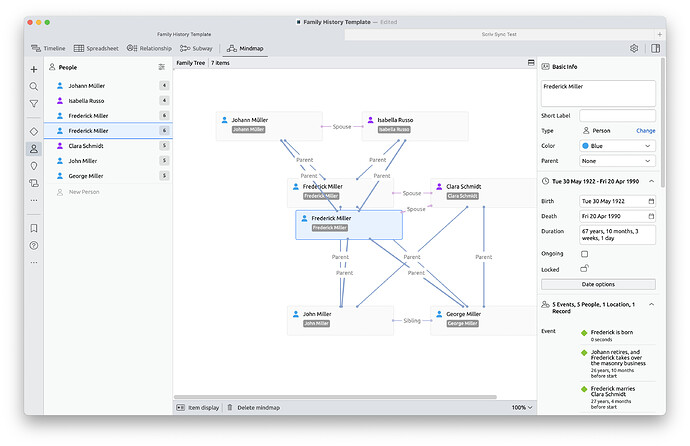Toggle the inspector panel icon at top right

[655, 48]
